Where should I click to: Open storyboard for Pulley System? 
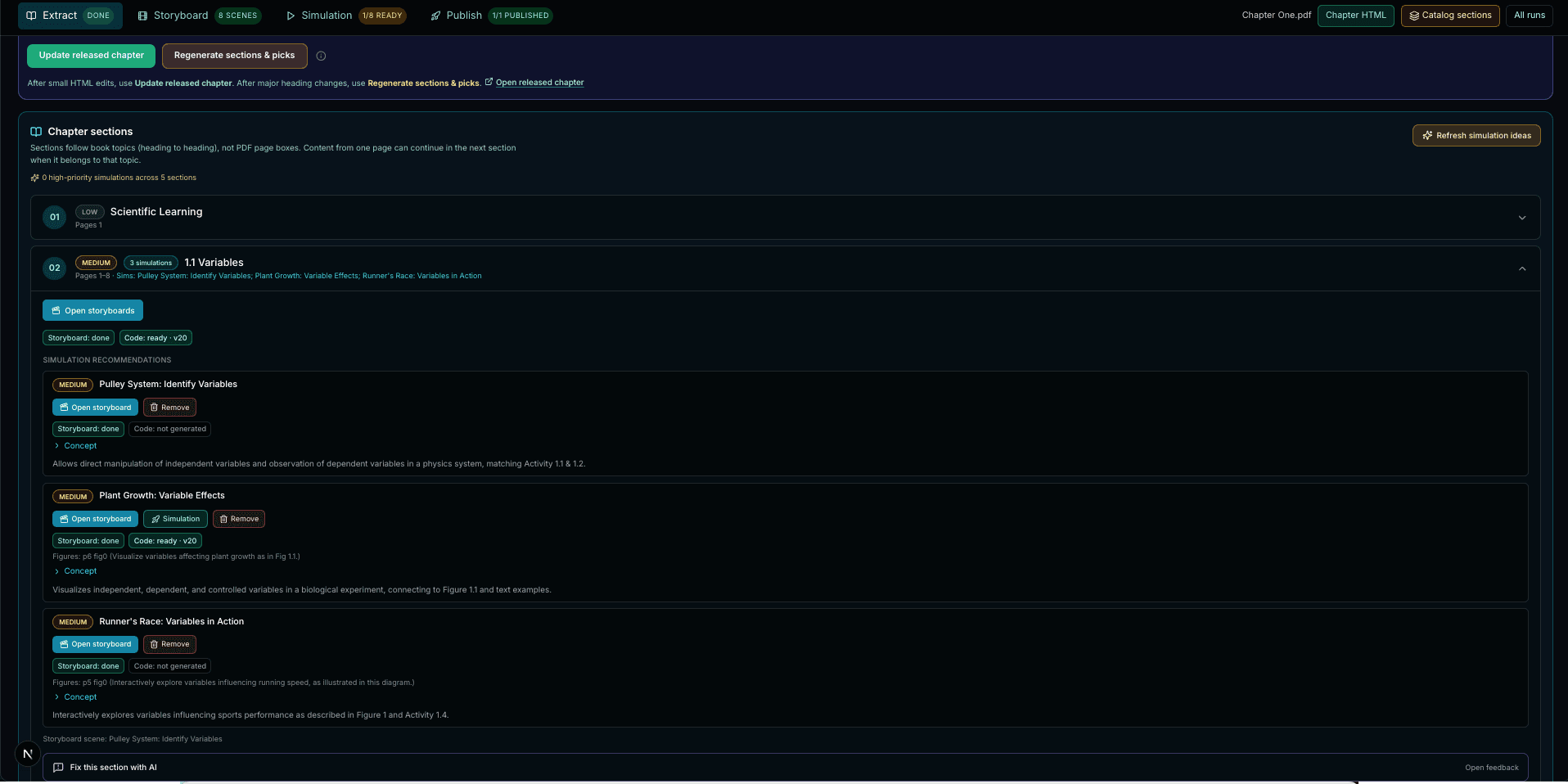point(95,408)
